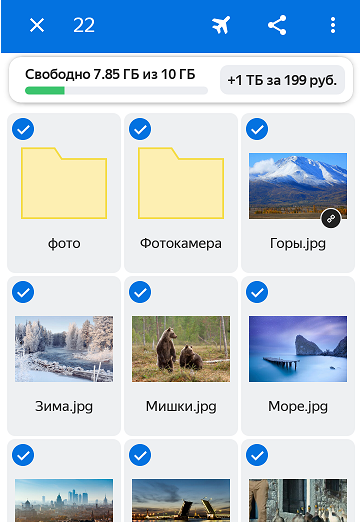Open the share icon in toolbar

277,25
